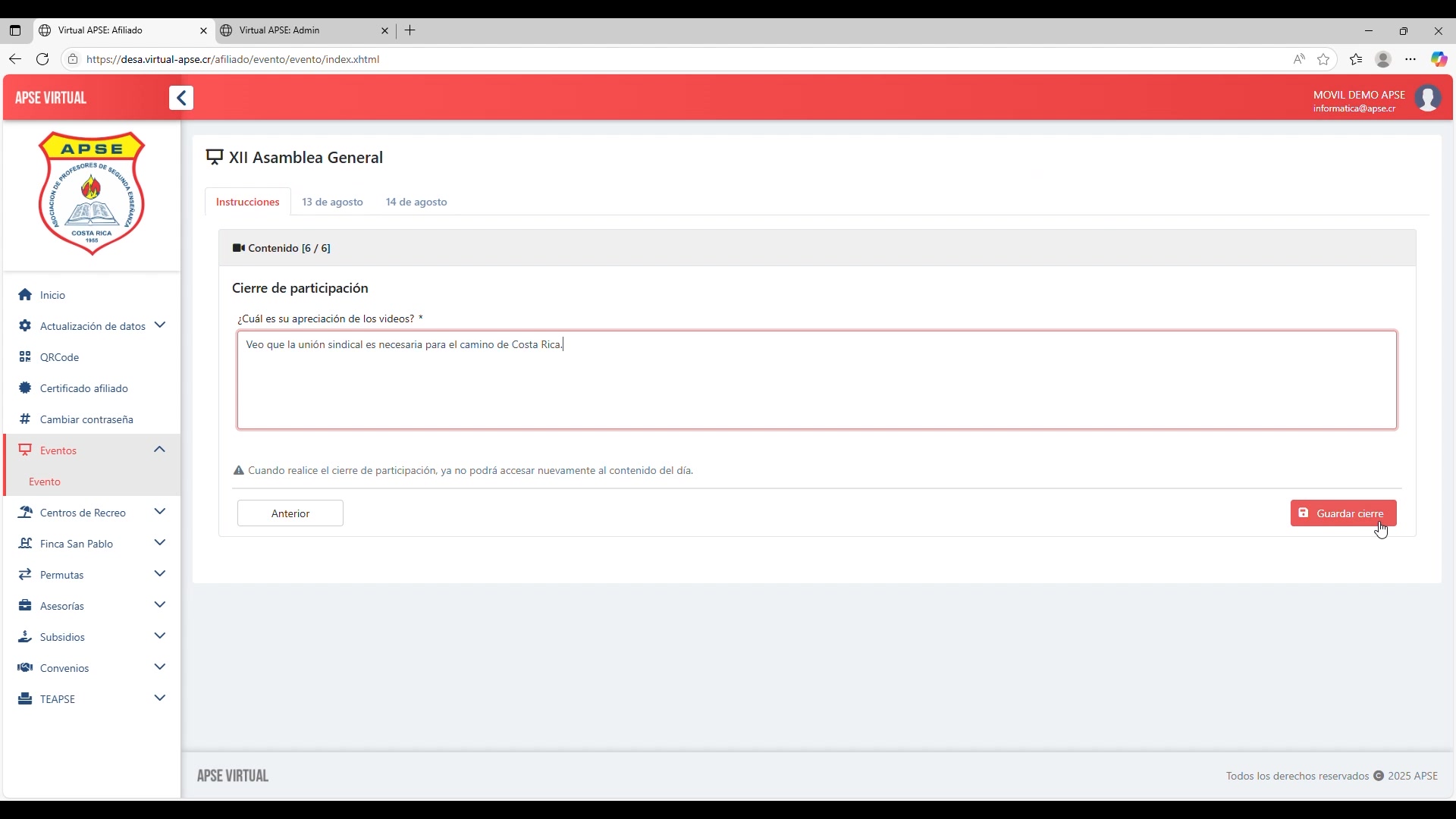Image resolution: width=1456 pixels, height=819 pixels.
Task: Click inside the video appreciation text area
Action: 817,380
